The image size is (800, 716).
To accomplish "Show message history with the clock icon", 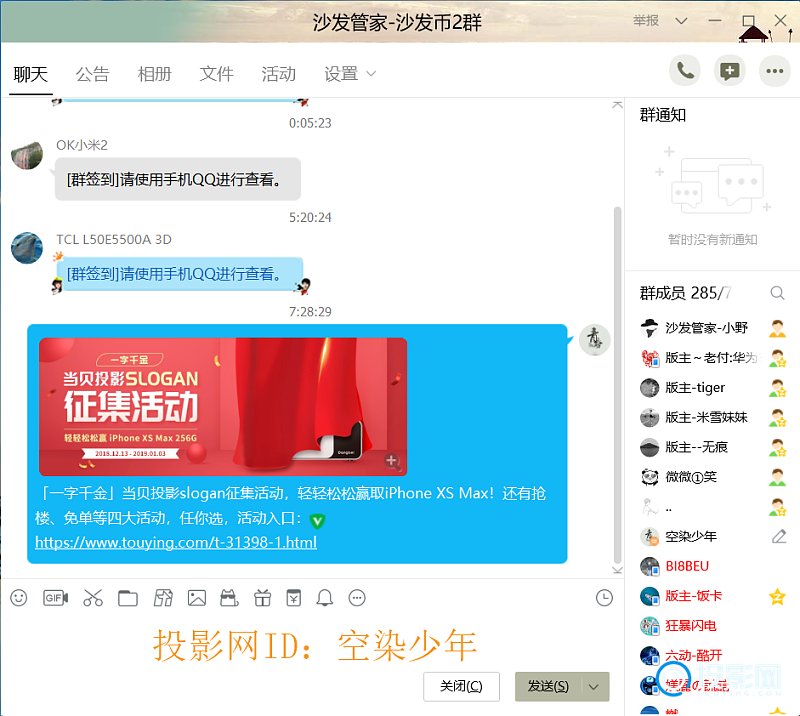I will pyautogui.click(x=604, y=598).
